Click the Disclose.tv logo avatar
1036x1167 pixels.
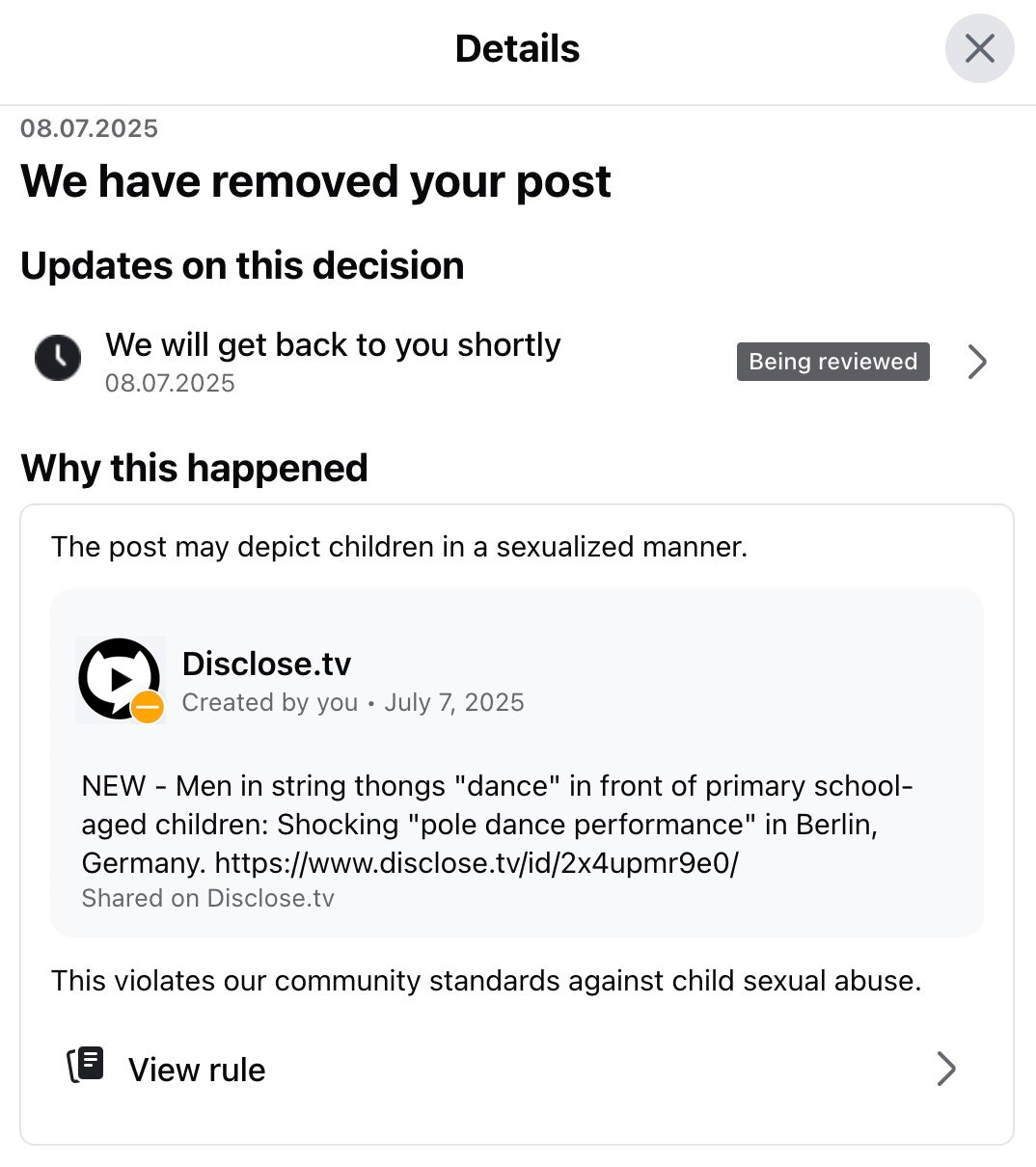tap(117, 676)
